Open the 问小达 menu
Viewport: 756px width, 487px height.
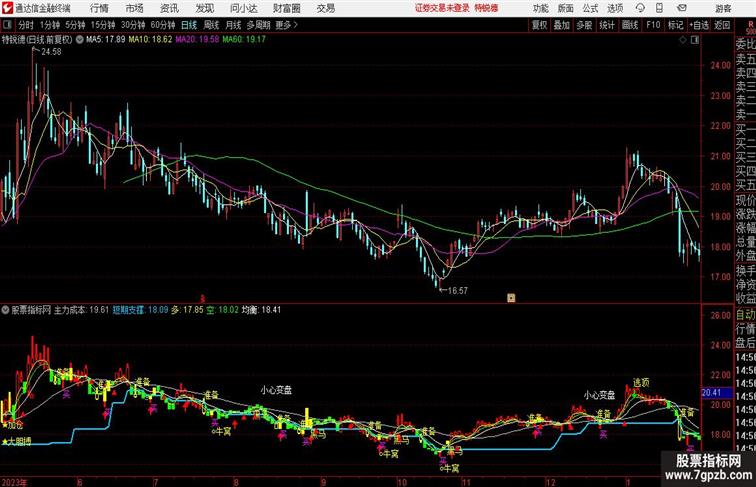tap(243, 8)
